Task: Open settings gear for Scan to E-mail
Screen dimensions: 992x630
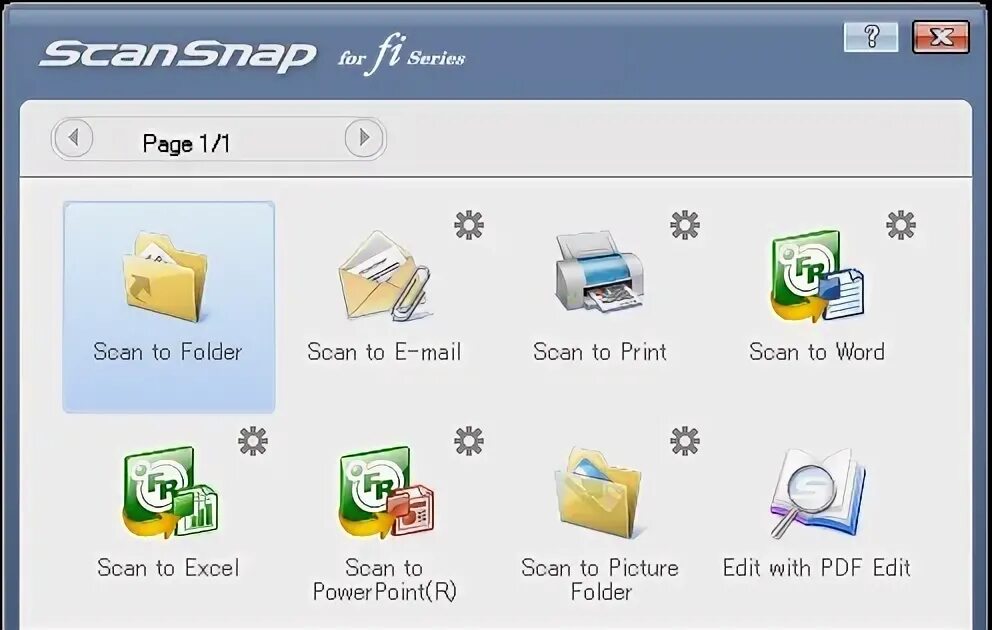Action: [469, 225]
